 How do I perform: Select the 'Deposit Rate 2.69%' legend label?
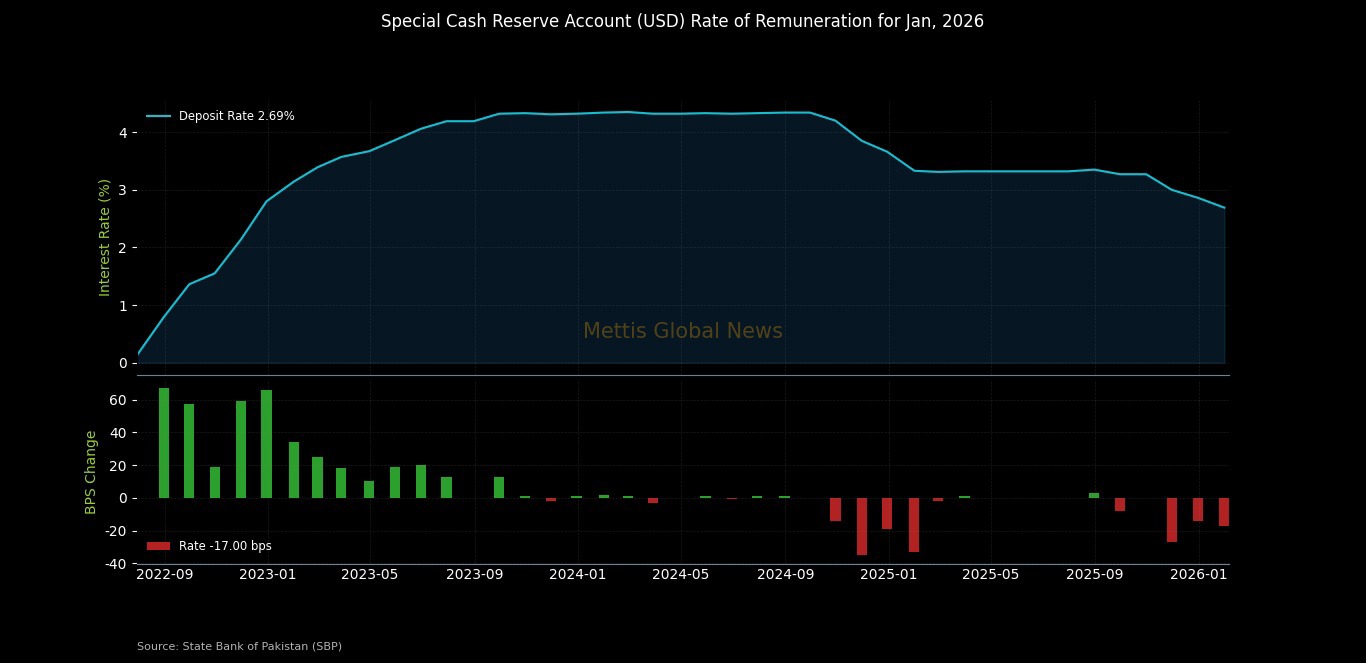coord(236,116)
